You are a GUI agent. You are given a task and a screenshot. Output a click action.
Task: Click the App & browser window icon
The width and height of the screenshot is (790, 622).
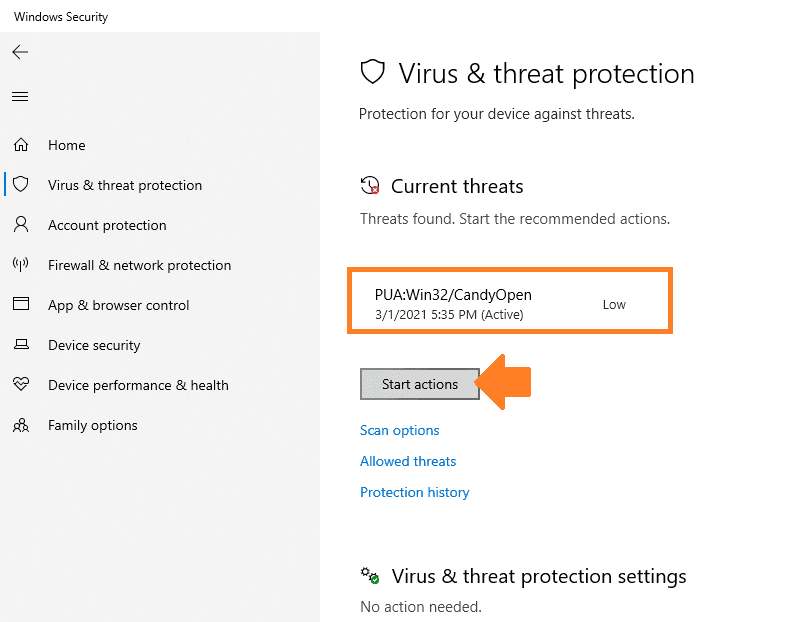pos(21,304)
